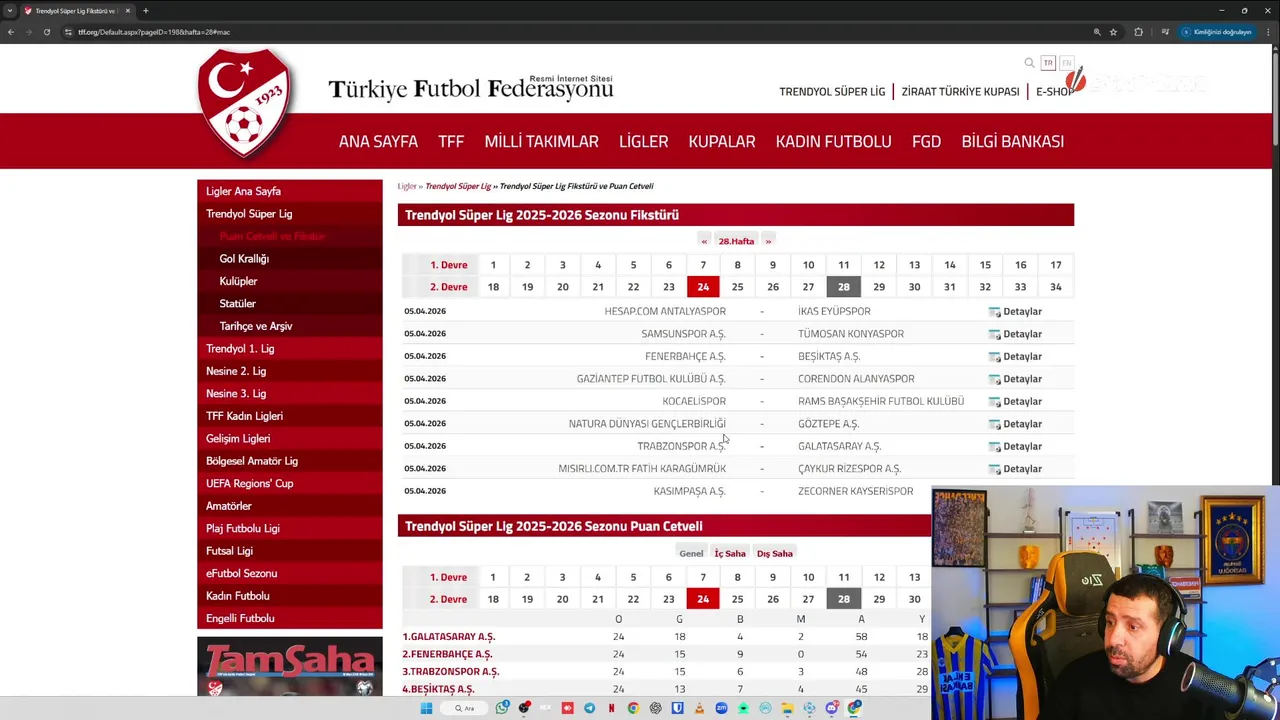This screenshot has width=1280, height=720.
Task: Select week 28 in fixture table
Action: [x=844, y=287]
